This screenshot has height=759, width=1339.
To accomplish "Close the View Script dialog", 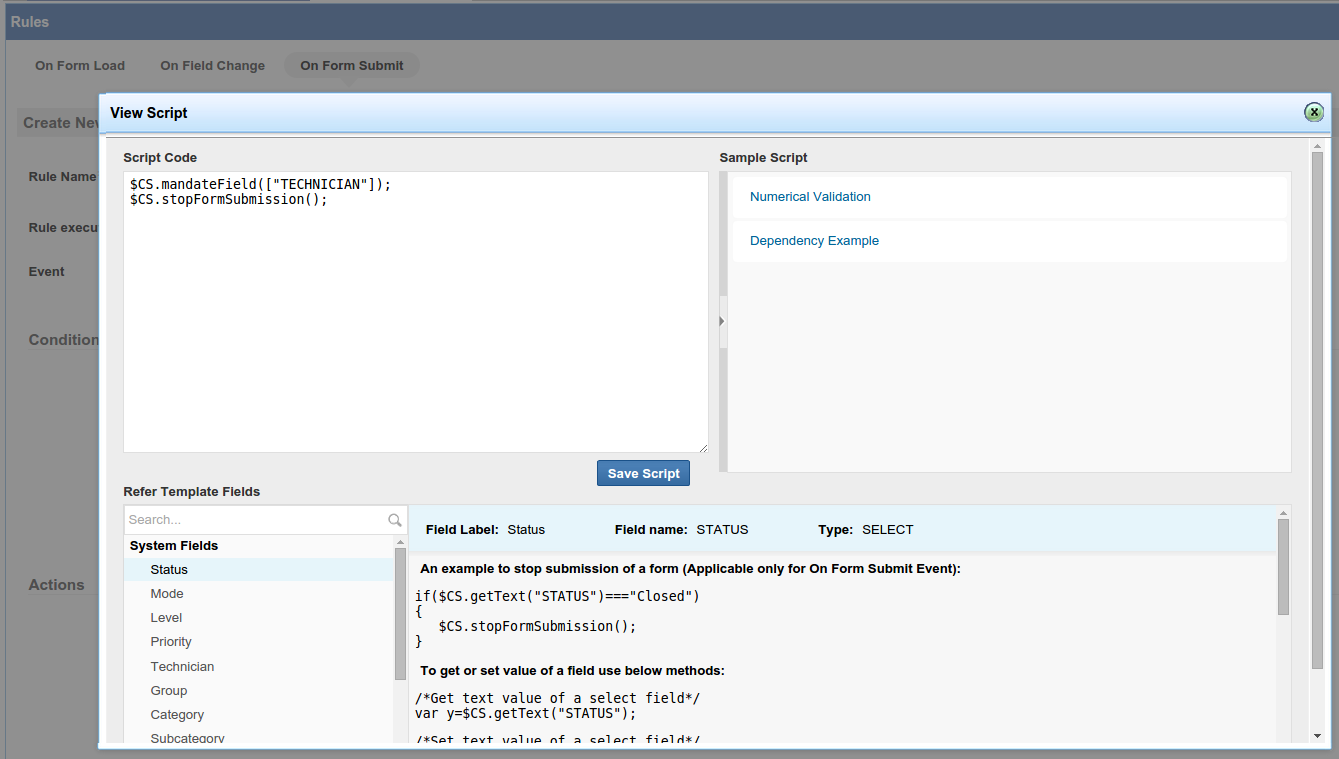I will (1314, 112).
